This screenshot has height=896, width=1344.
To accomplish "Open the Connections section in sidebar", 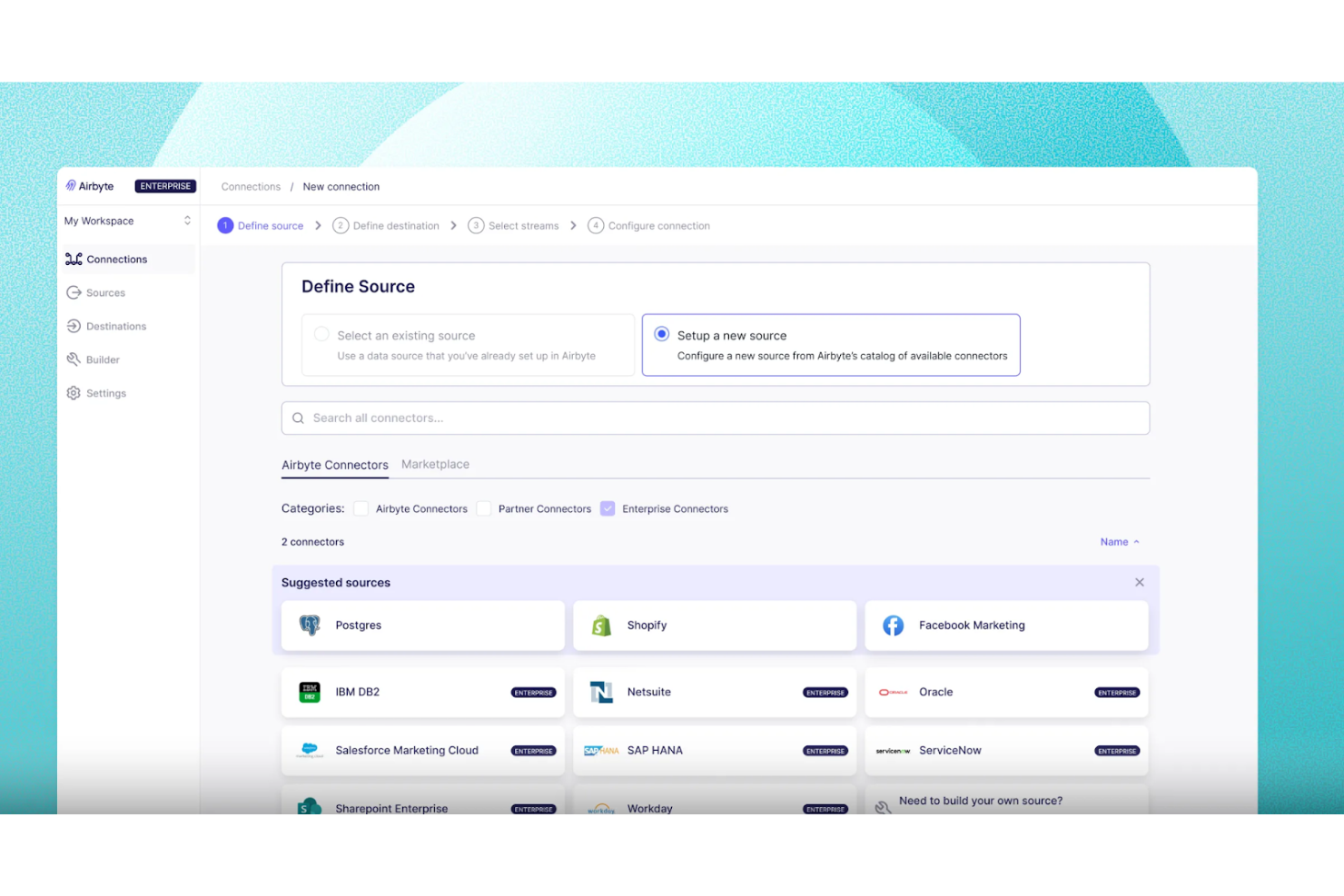I will coord(116,259).
